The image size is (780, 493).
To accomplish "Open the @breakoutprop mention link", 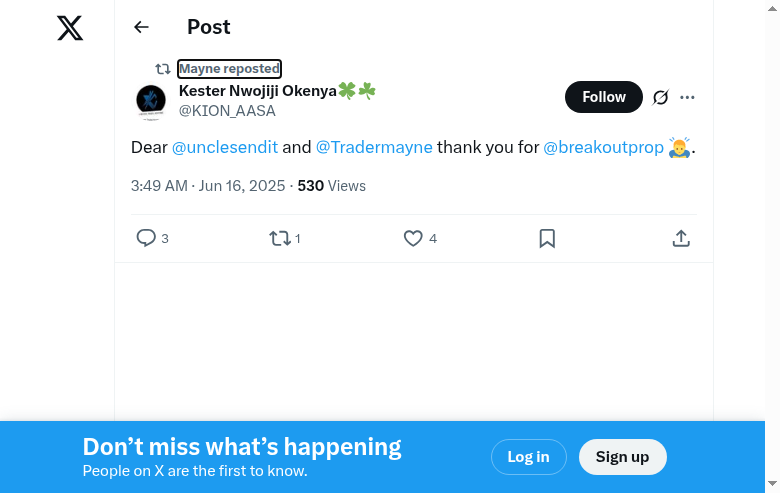I will coord(603,147).
